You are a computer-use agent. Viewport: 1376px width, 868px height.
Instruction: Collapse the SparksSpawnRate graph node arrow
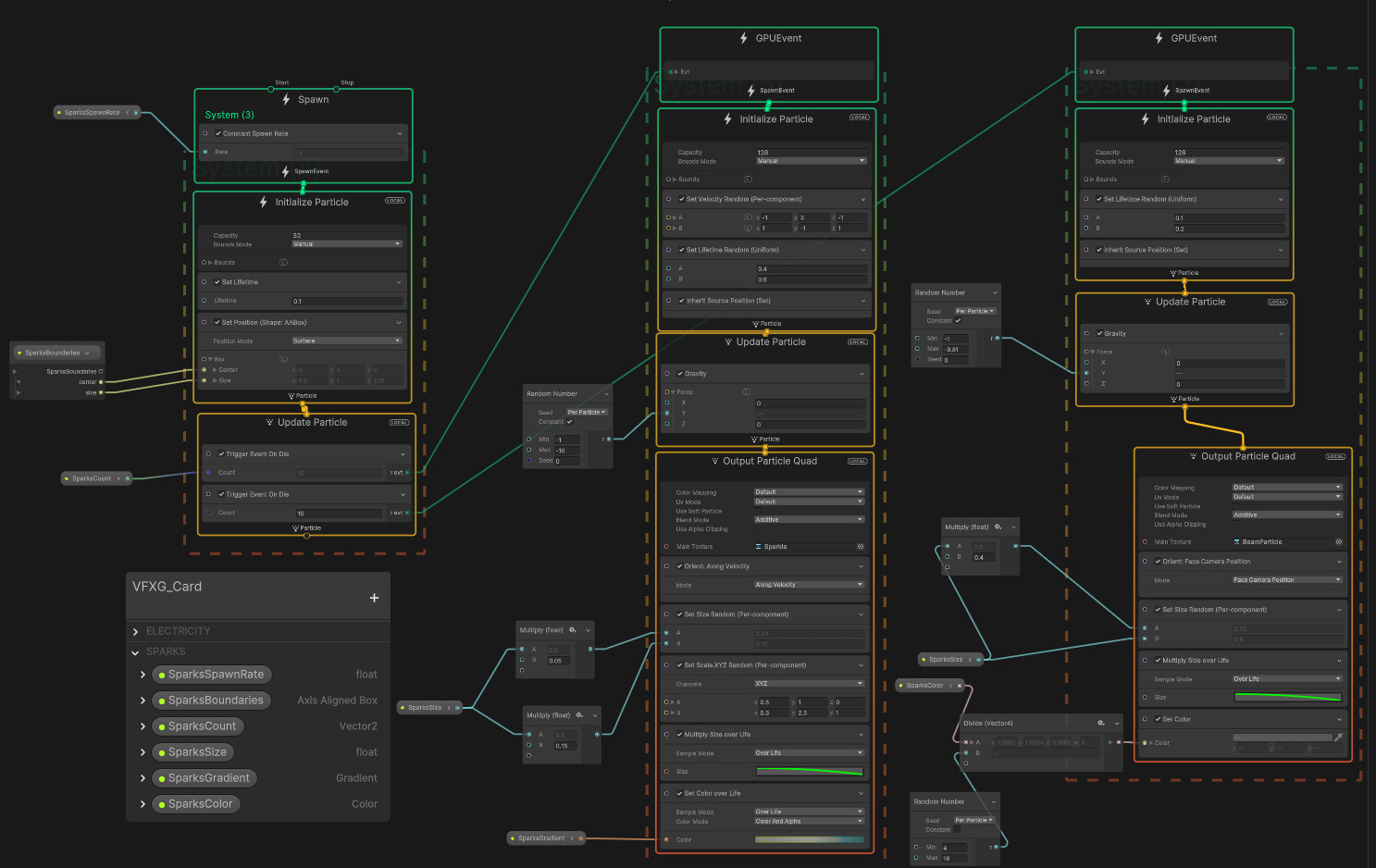[128, 113]
